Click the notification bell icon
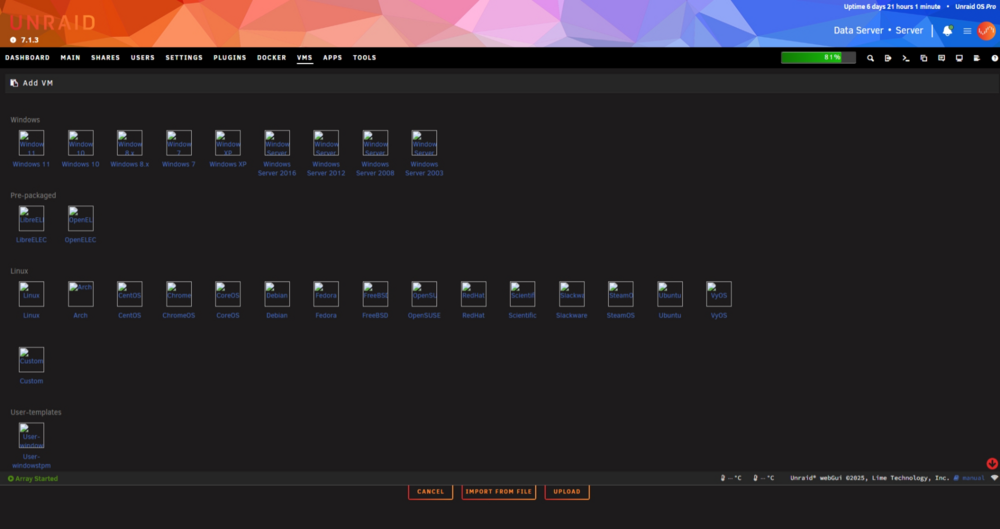1000x529 pixels. tap(947, 31)
